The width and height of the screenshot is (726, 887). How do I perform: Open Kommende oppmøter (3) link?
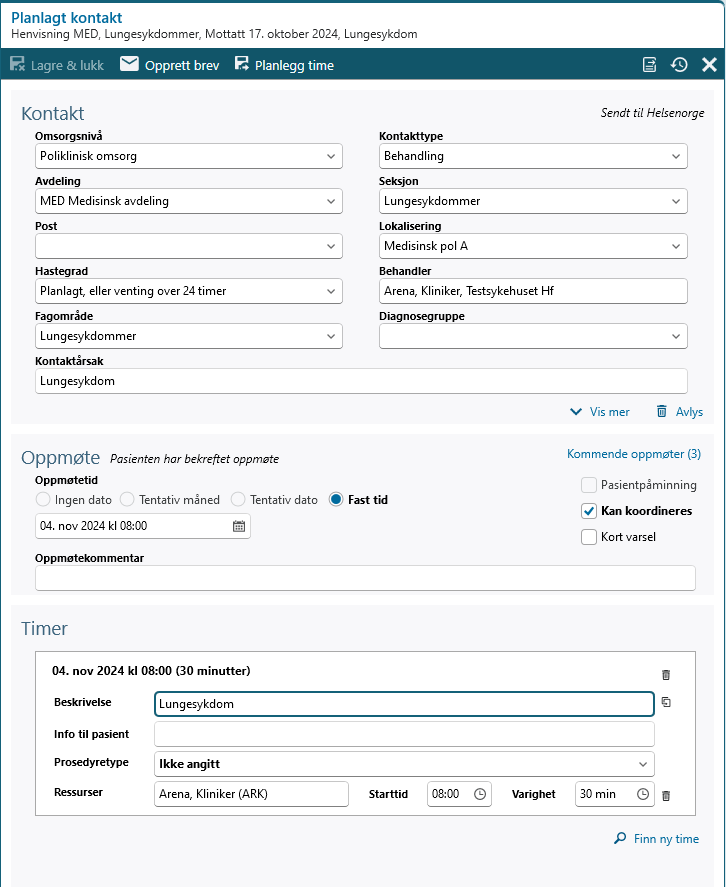coord(634,454)
